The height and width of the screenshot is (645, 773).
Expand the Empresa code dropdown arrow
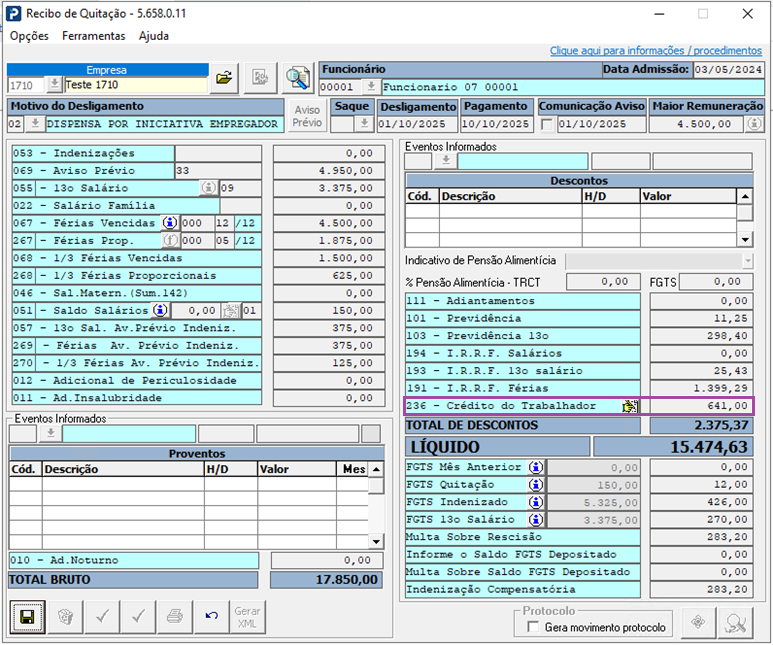(55, 85)
